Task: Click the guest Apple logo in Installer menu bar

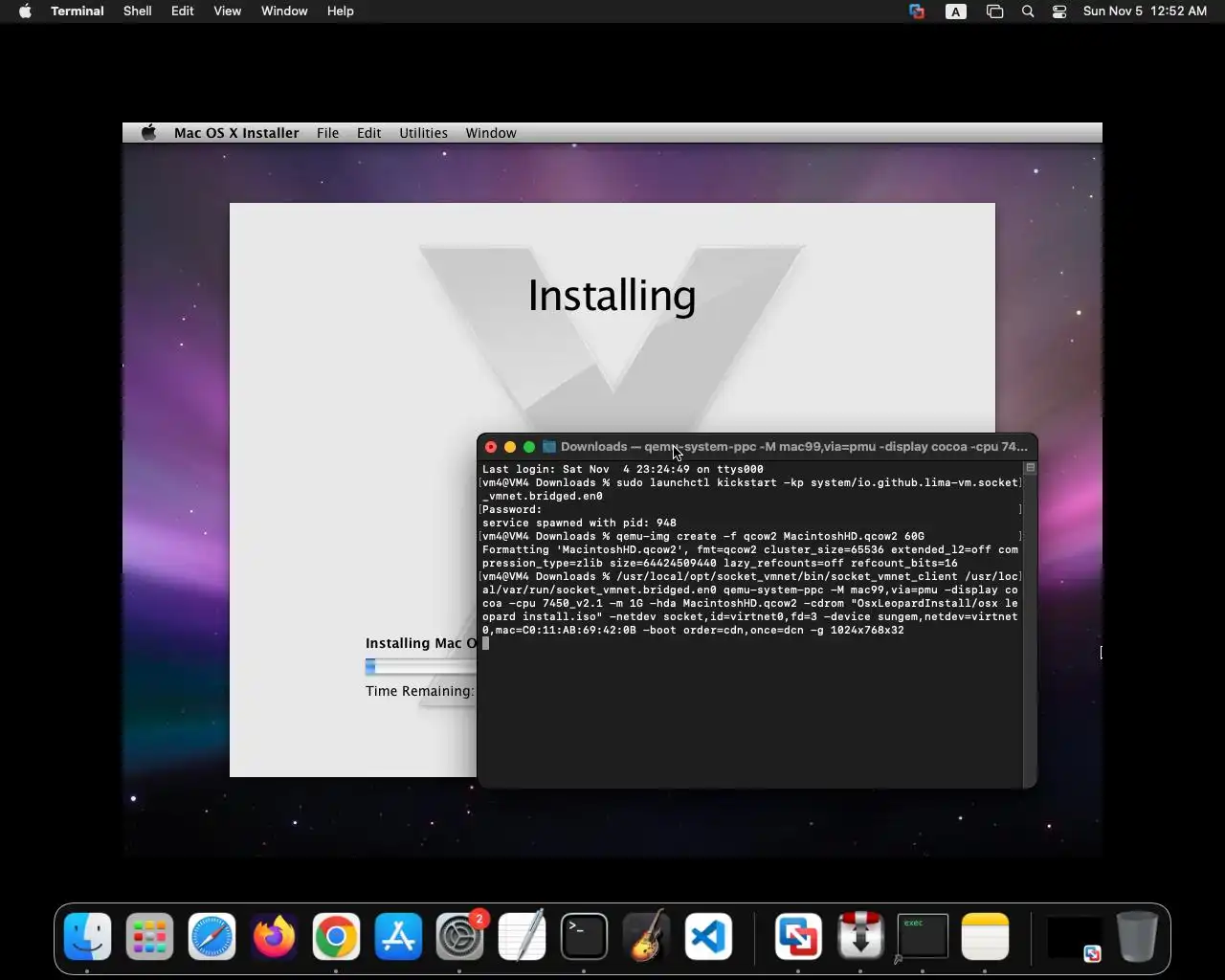Action: point(148,133)
